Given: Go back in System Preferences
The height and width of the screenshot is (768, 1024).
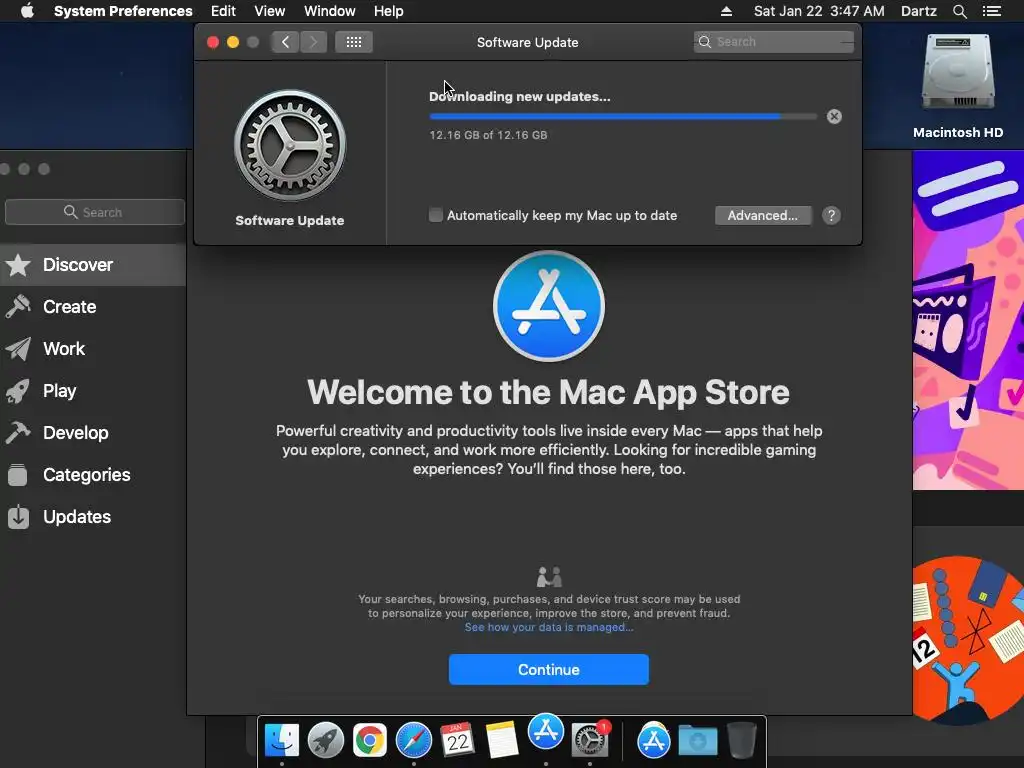Looking at the screenshot, I should point(285,42).
